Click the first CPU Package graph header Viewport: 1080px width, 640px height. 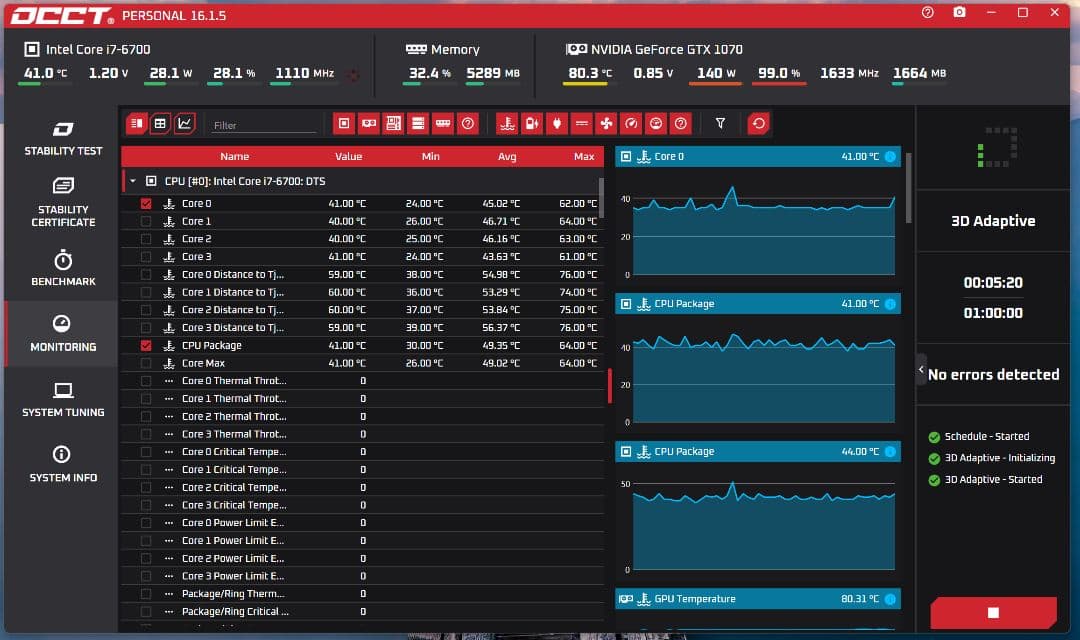[758, 304]
